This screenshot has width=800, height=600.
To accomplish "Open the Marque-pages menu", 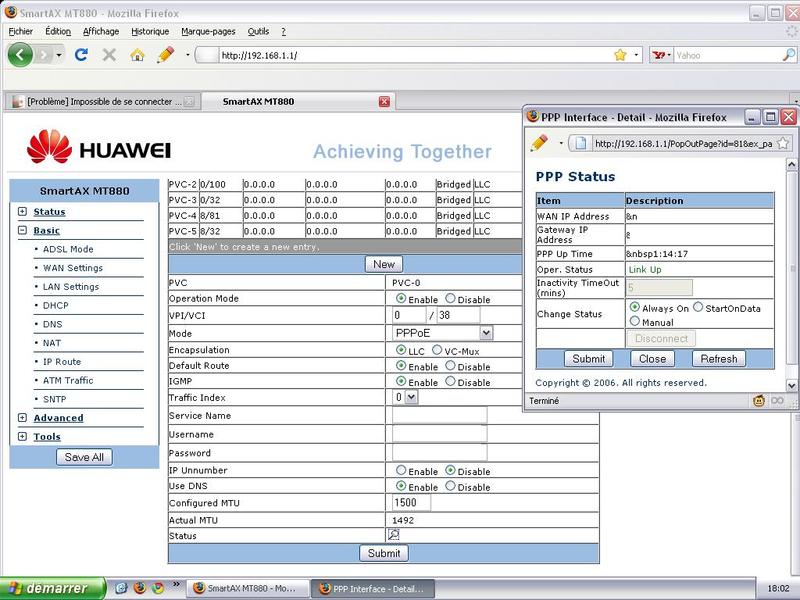I will (208, 31).
